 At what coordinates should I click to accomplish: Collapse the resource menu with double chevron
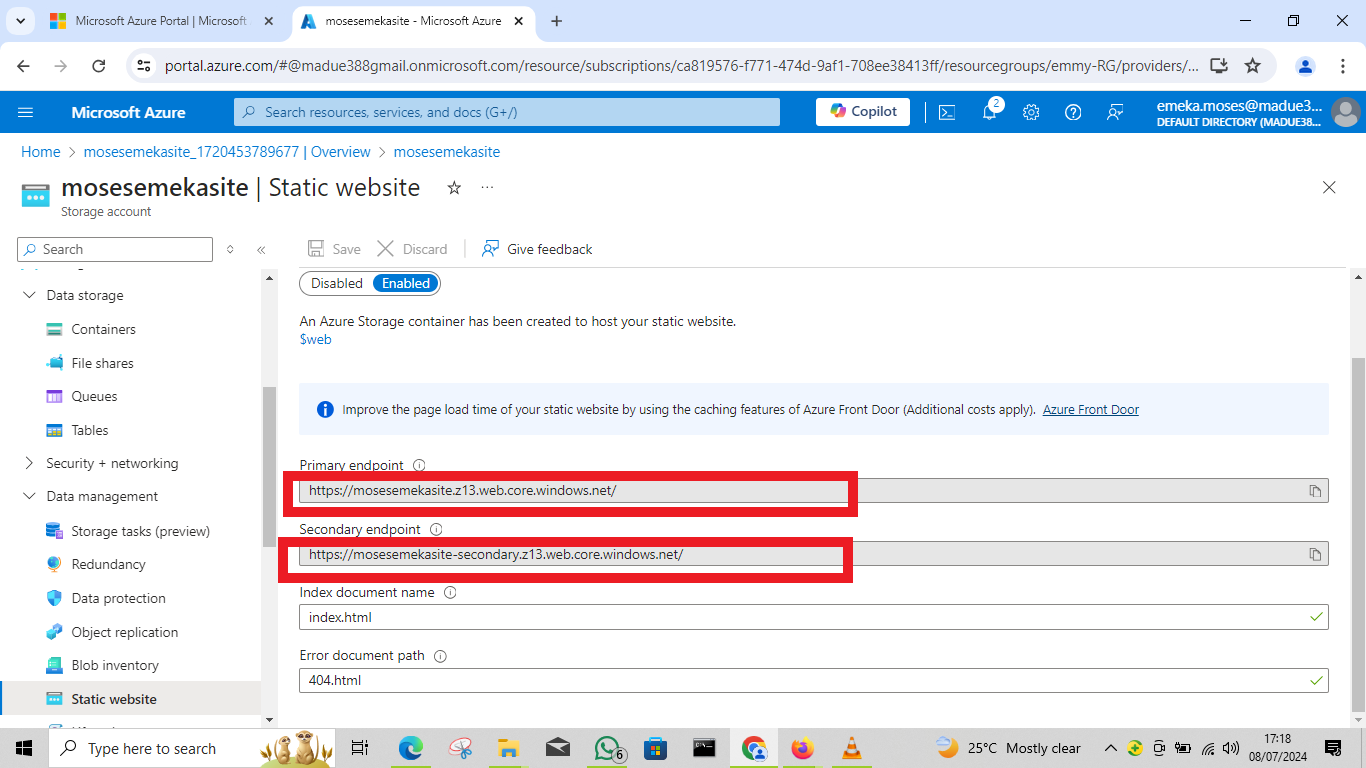click(261, 249)
